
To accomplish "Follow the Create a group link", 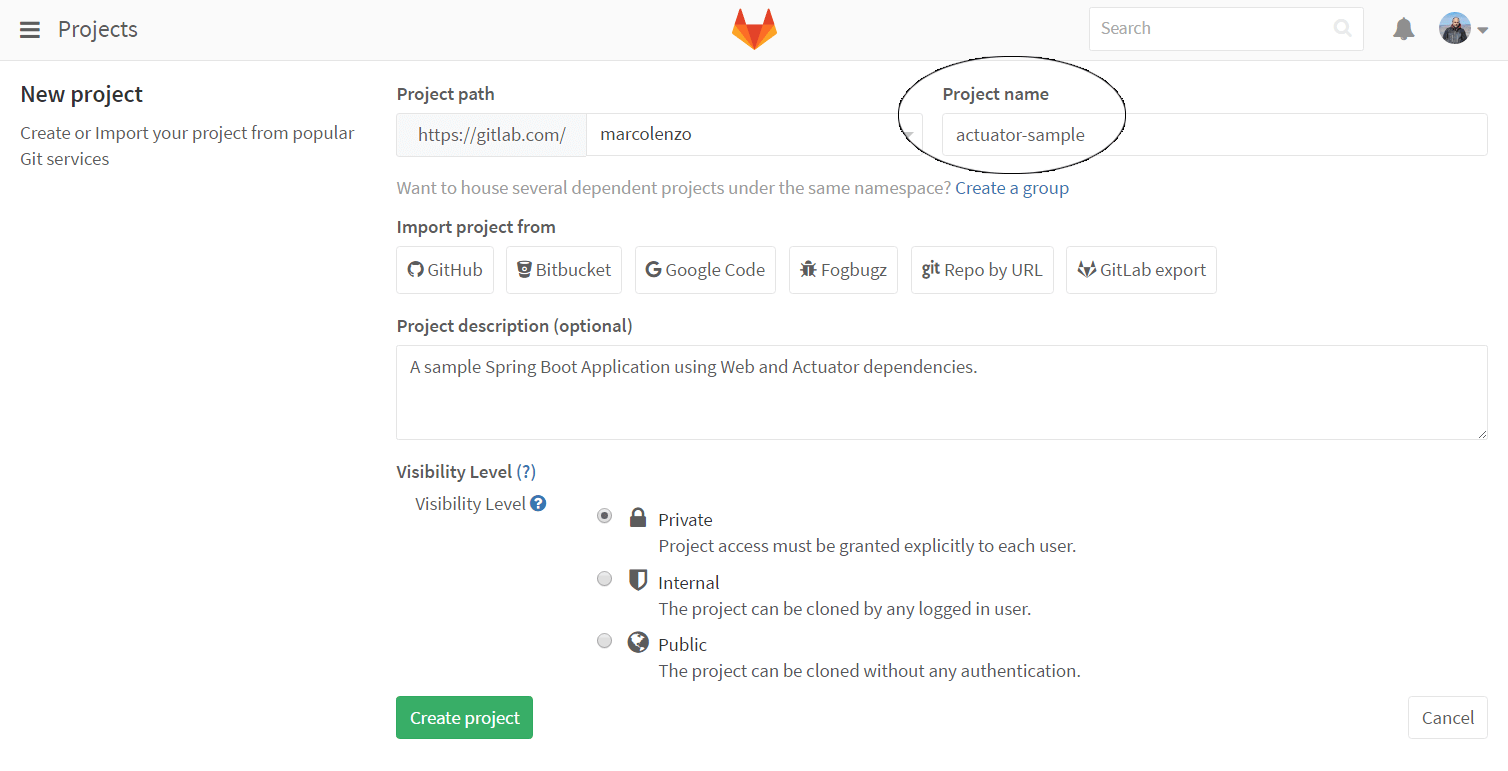I will [x=1012, y=188].
